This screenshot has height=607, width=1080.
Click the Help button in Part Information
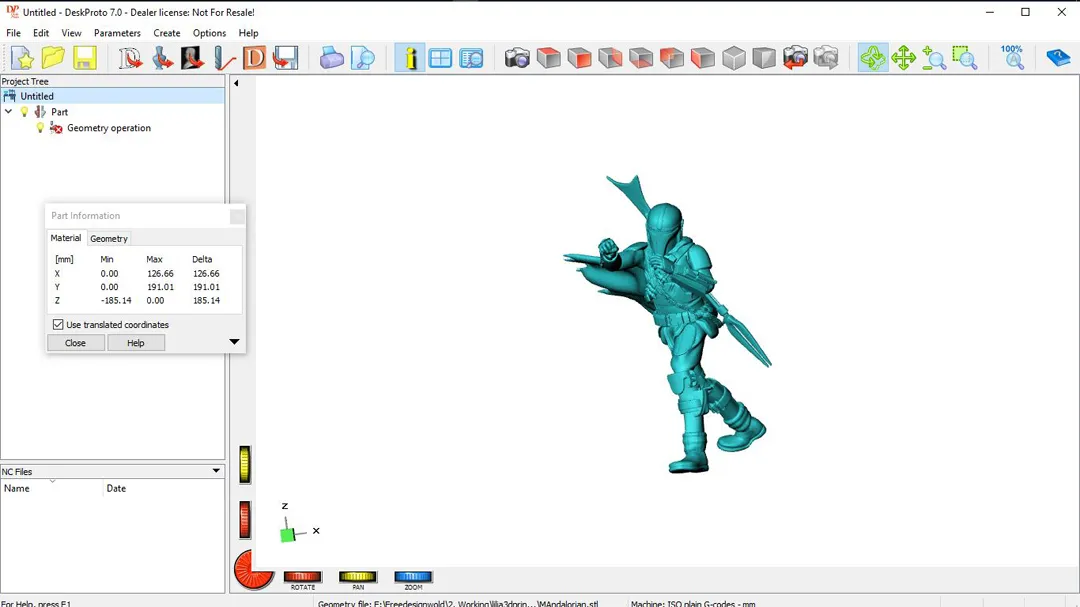[x=136, y=342]
